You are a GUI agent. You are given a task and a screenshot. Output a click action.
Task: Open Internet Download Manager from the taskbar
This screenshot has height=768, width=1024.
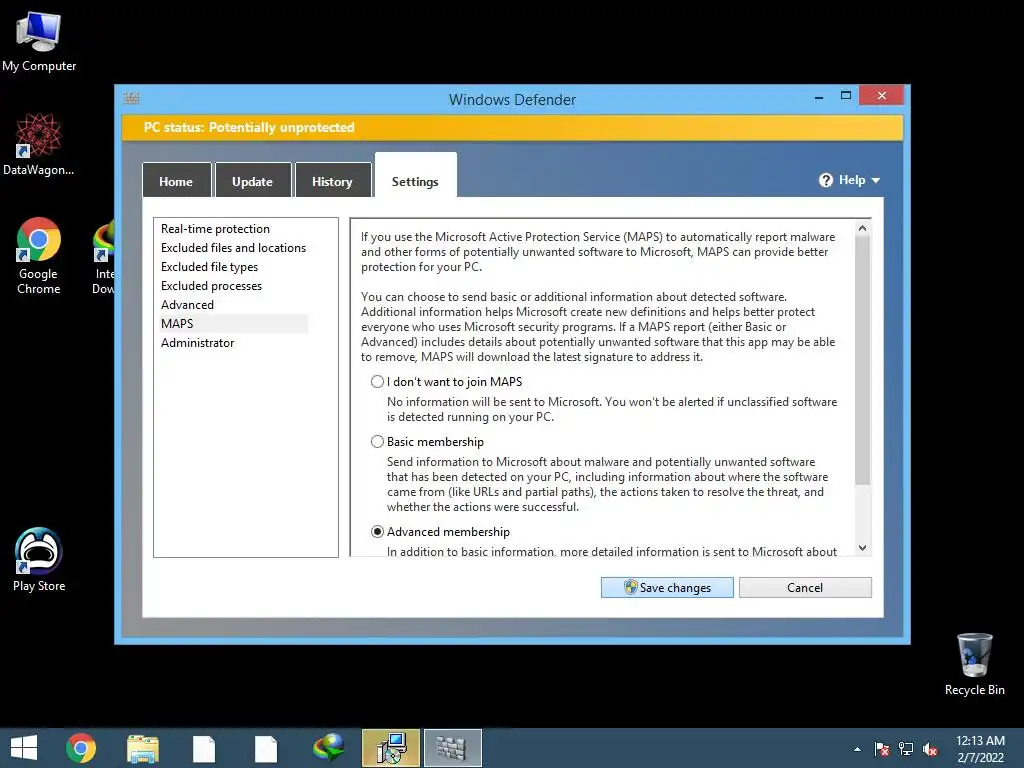click(x=328, y=748)
